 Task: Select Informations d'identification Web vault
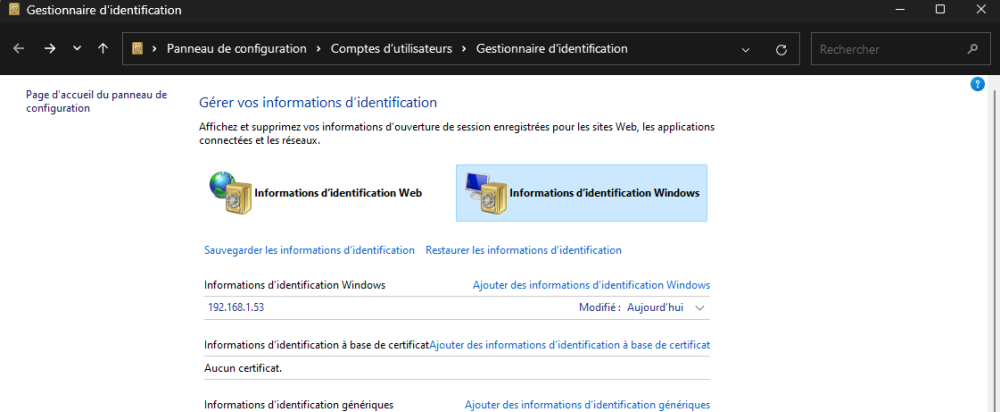316,193
